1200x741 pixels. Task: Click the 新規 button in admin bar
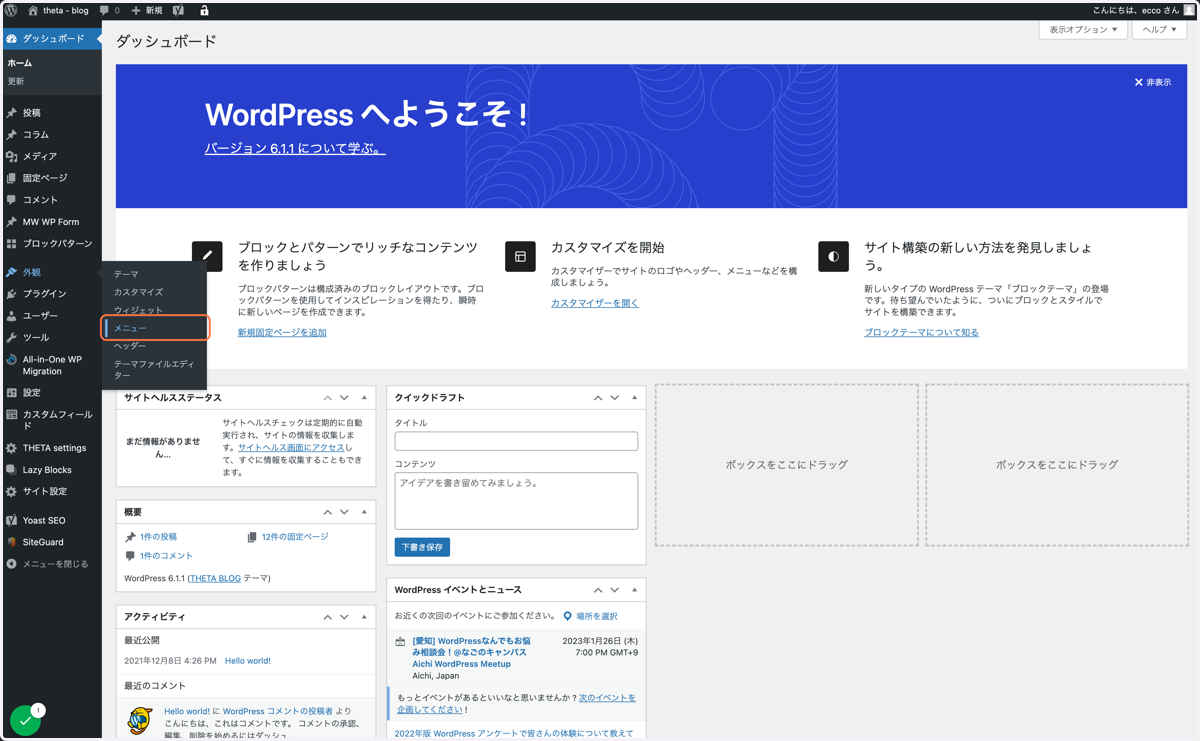pyautogui.click(x=146, y=10)
